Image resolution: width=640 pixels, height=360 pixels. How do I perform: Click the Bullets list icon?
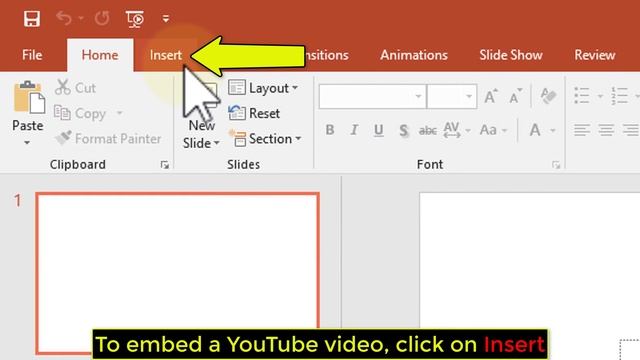(x=582, y=96)
